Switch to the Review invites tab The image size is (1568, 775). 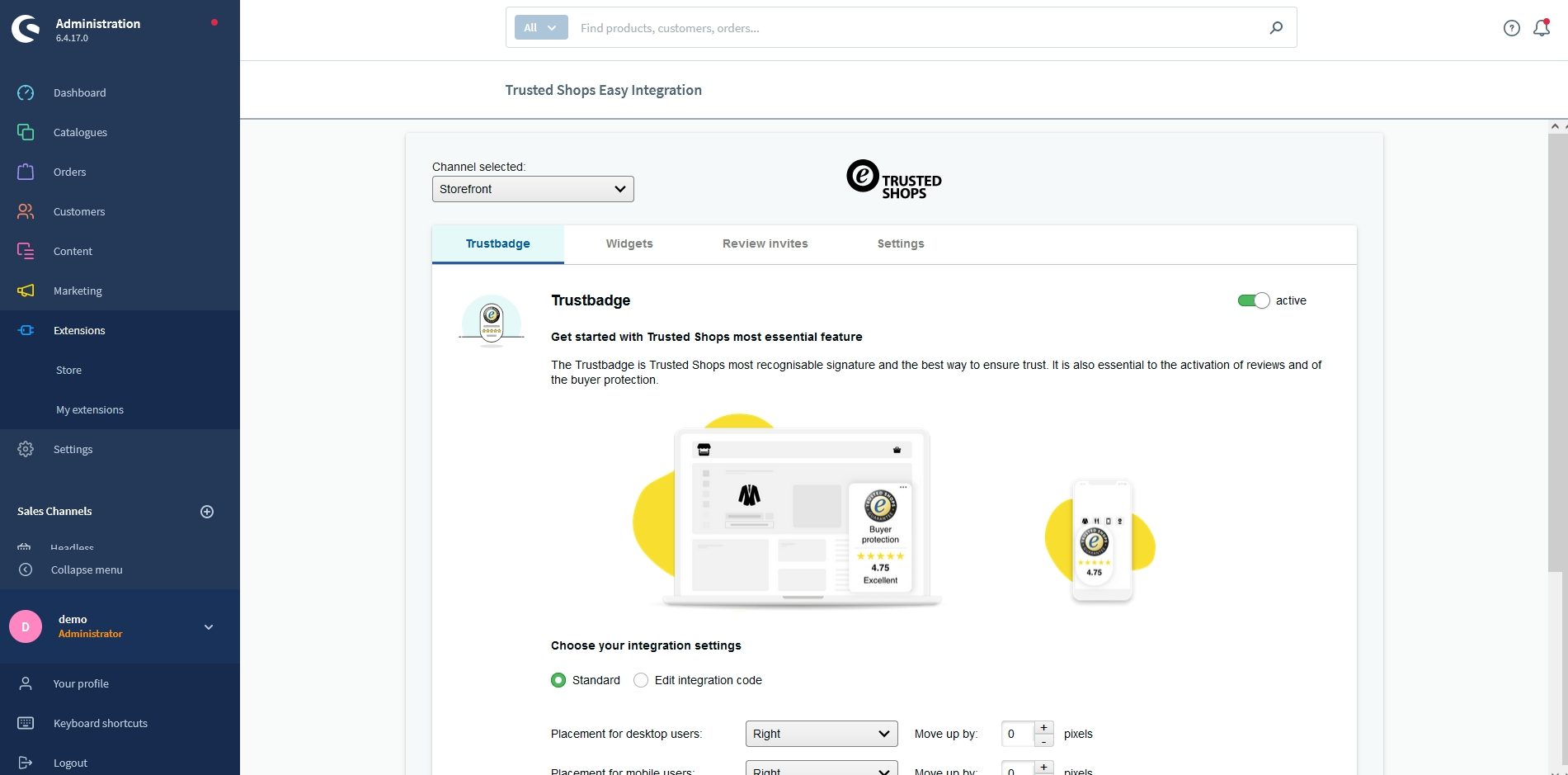pos(765,244)
